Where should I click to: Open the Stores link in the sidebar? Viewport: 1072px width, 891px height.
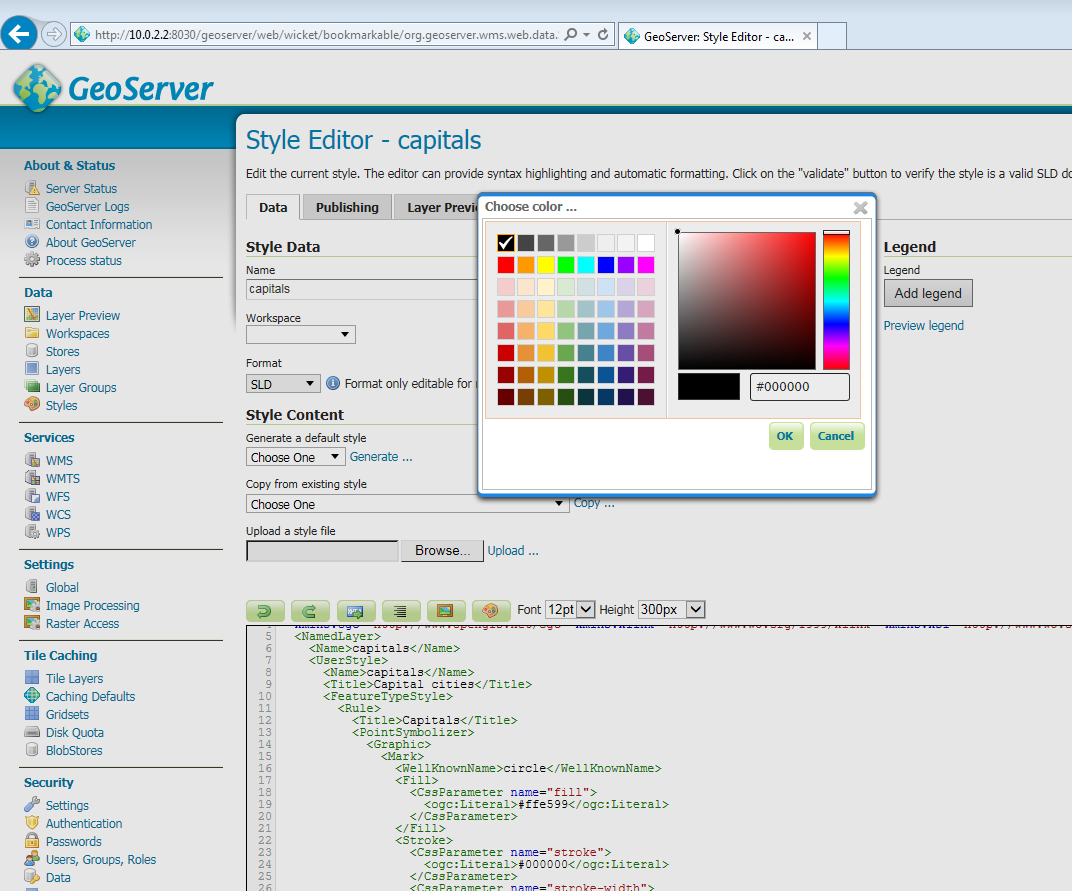pos(62,351)
